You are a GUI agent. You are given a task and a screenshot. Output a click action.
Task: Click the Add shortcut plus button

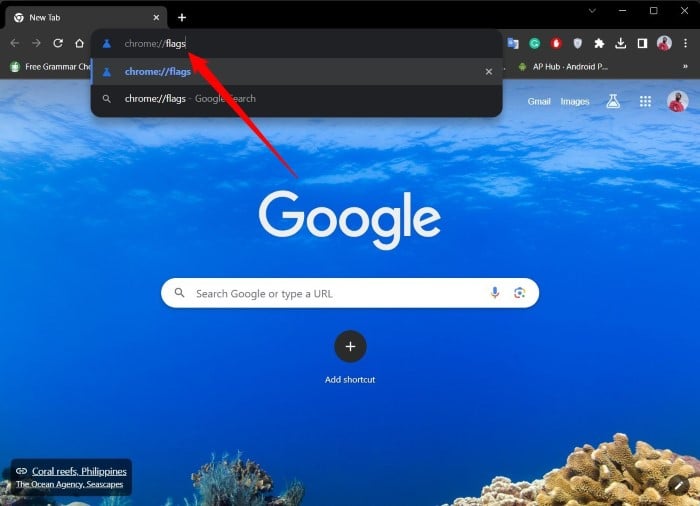coord(350,347)
